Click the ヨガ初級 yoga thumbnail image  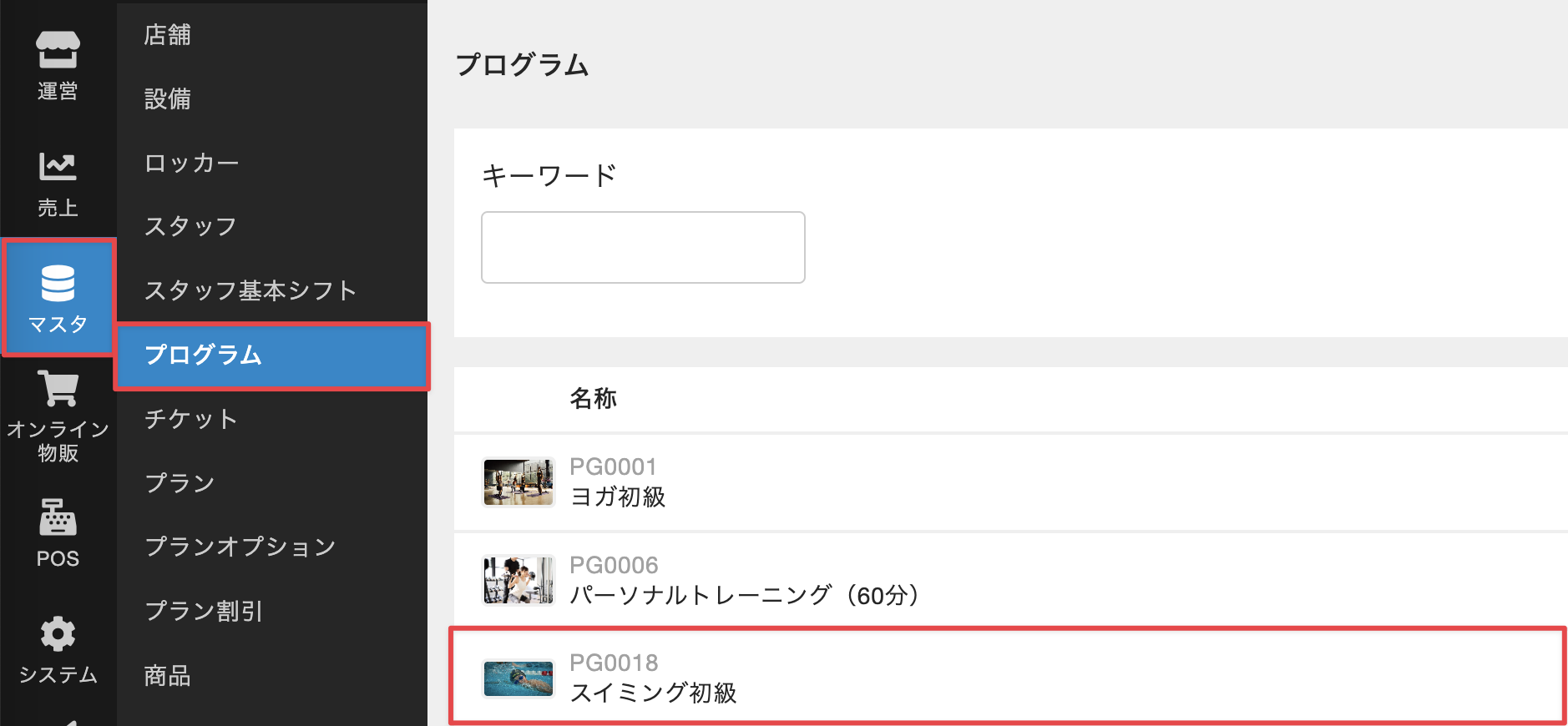518,482
